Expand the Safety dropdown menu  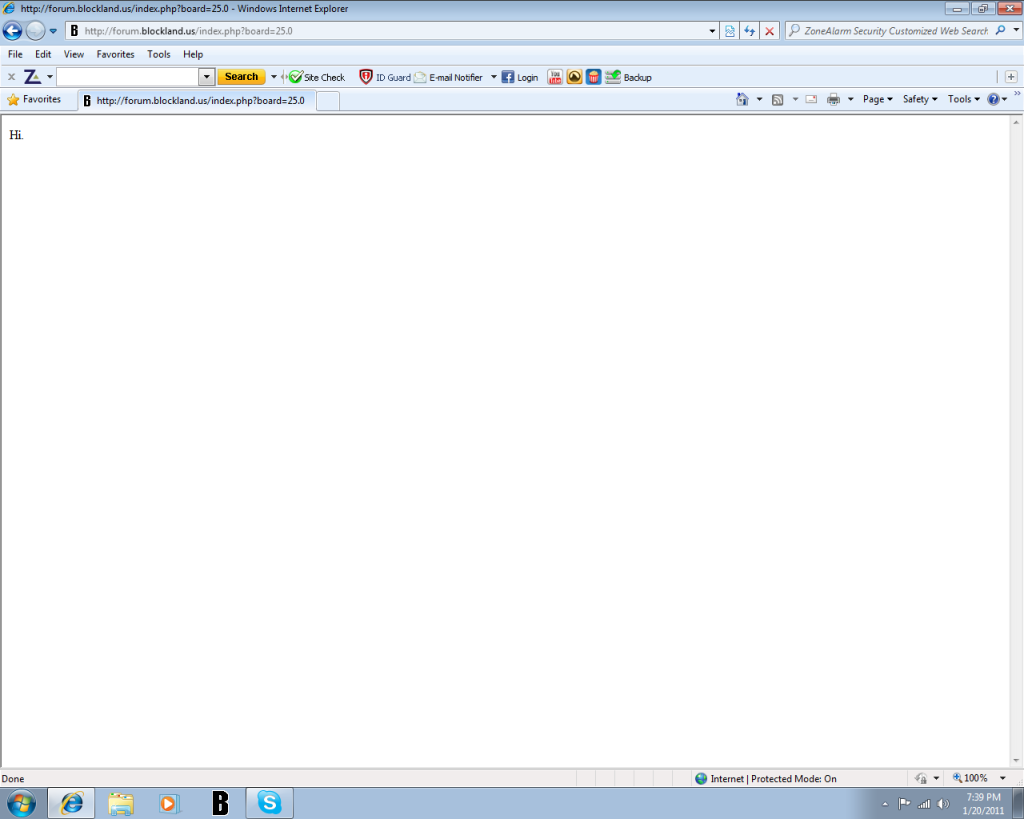pos(920,99)
